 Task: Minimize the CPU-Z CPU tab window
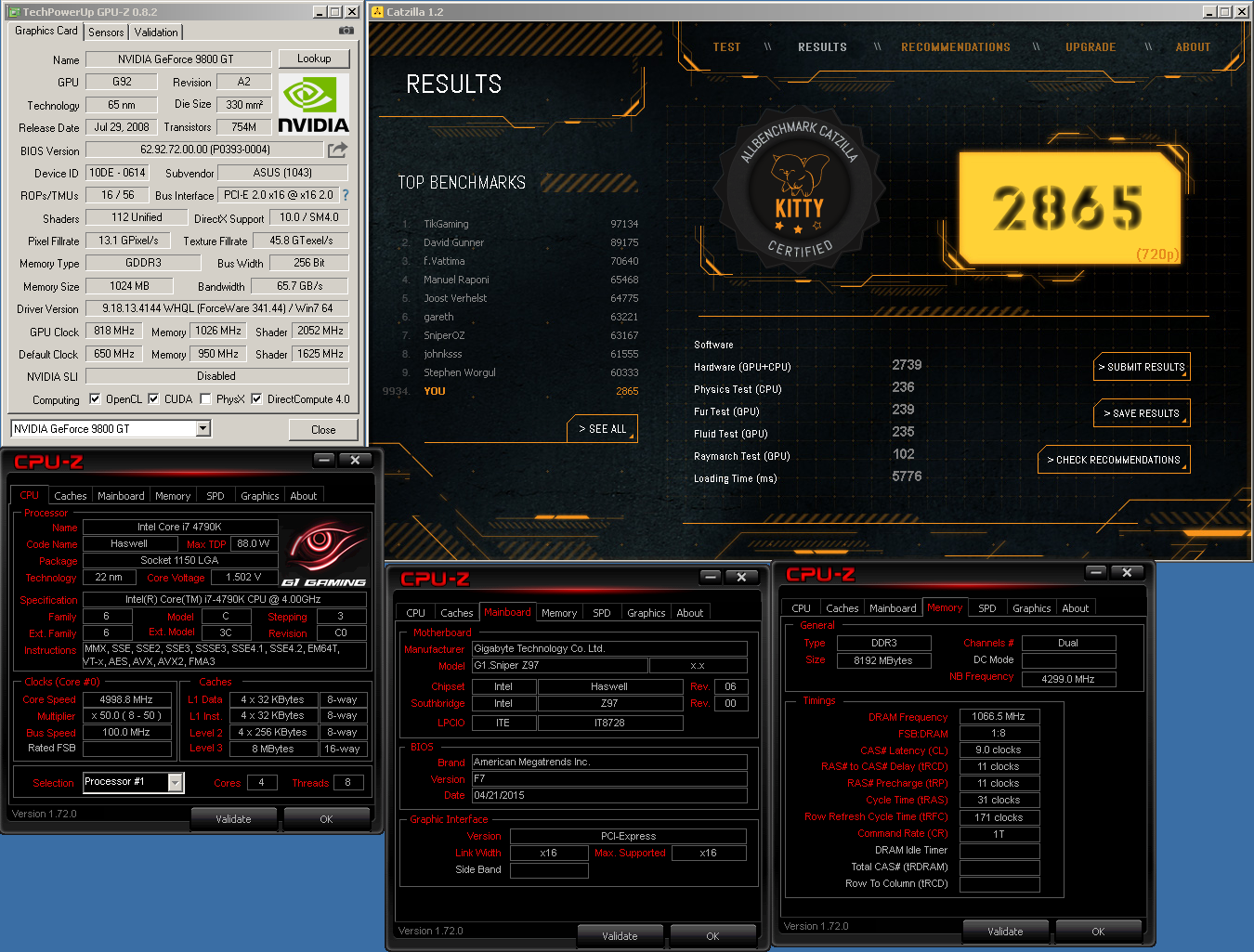(x=324, y=460)
